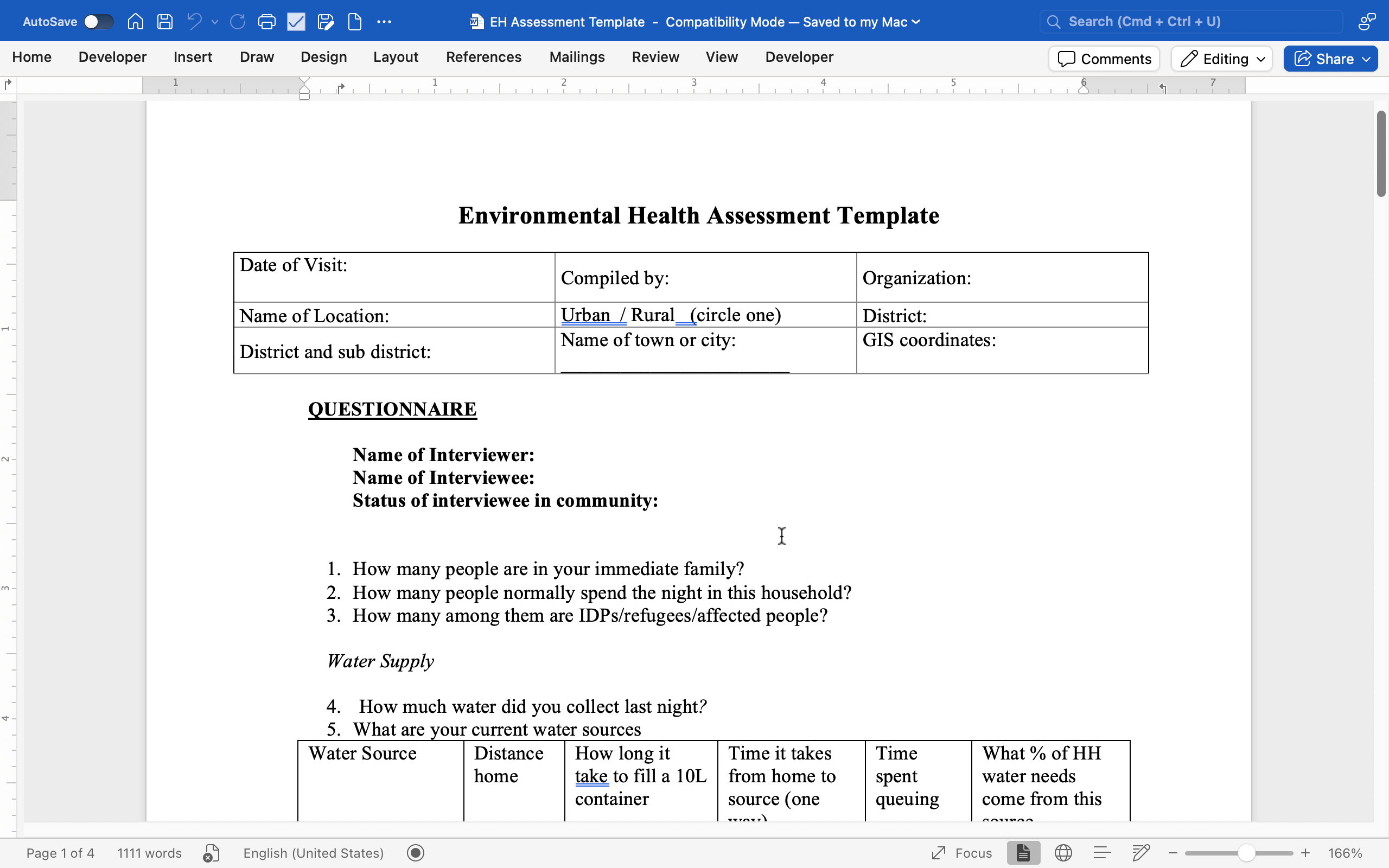This screenshot has height=868, width=1389.
Task: Toggle macro recording status bar button
Action: [x=416, y=853]
